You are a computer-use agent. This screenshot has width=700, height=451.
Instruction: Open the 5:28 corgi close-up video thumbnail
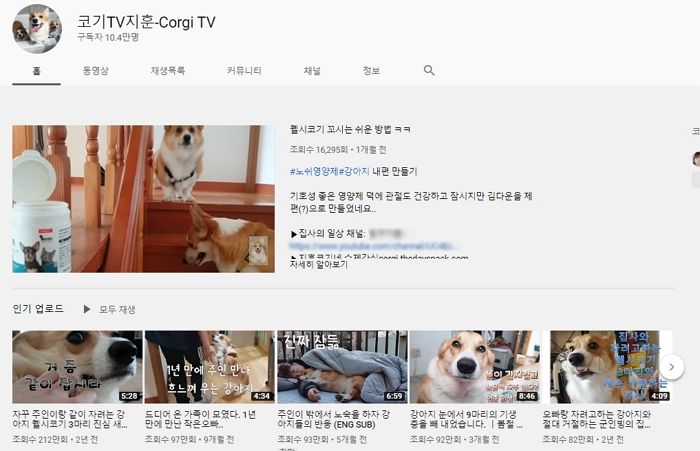coord(77,367)
